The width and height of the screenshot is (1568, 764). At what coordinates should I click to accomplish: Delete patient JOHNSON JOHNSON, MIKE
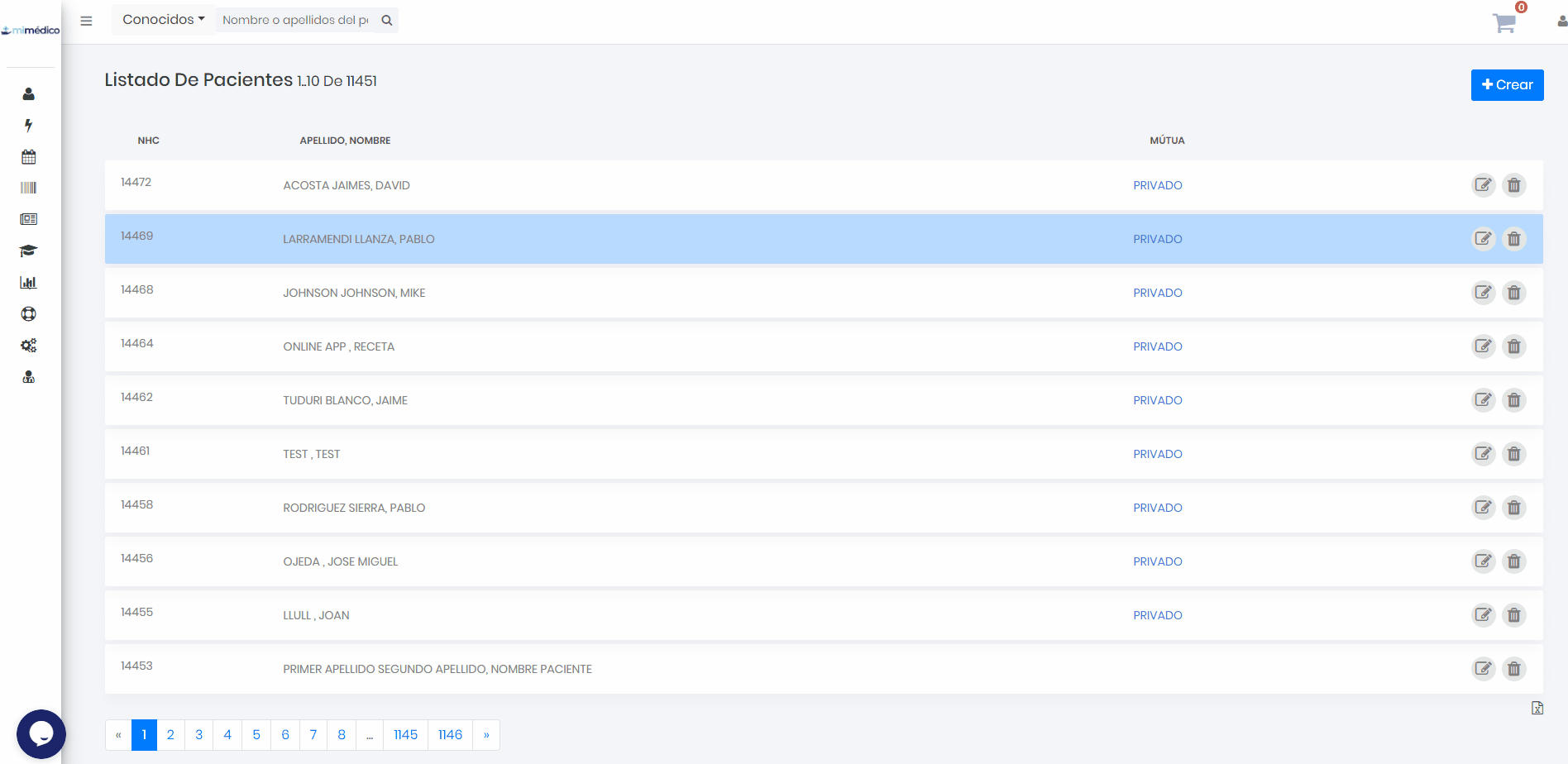pos(1513,293)
